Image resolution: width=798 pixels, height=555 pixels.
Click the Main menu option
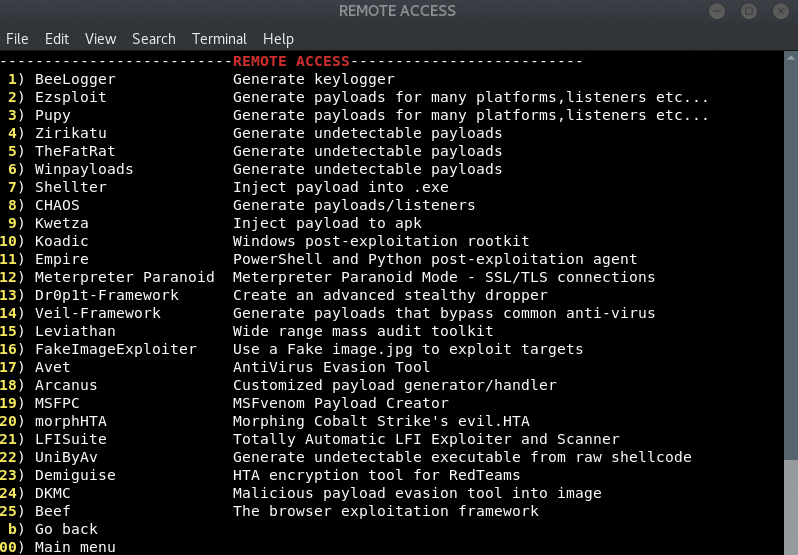[75, 547]
